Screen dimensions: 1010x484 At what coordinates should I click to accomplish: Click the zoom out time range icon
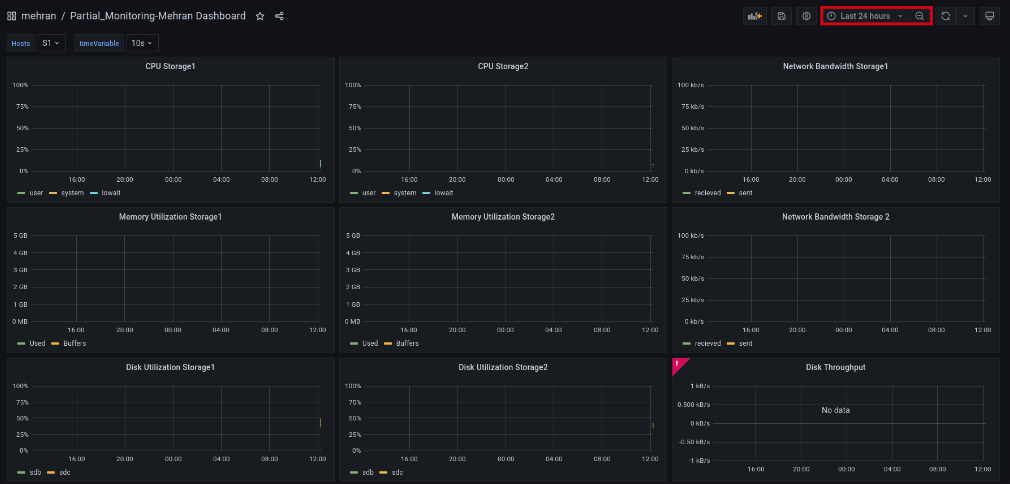[x=920, y=16]
